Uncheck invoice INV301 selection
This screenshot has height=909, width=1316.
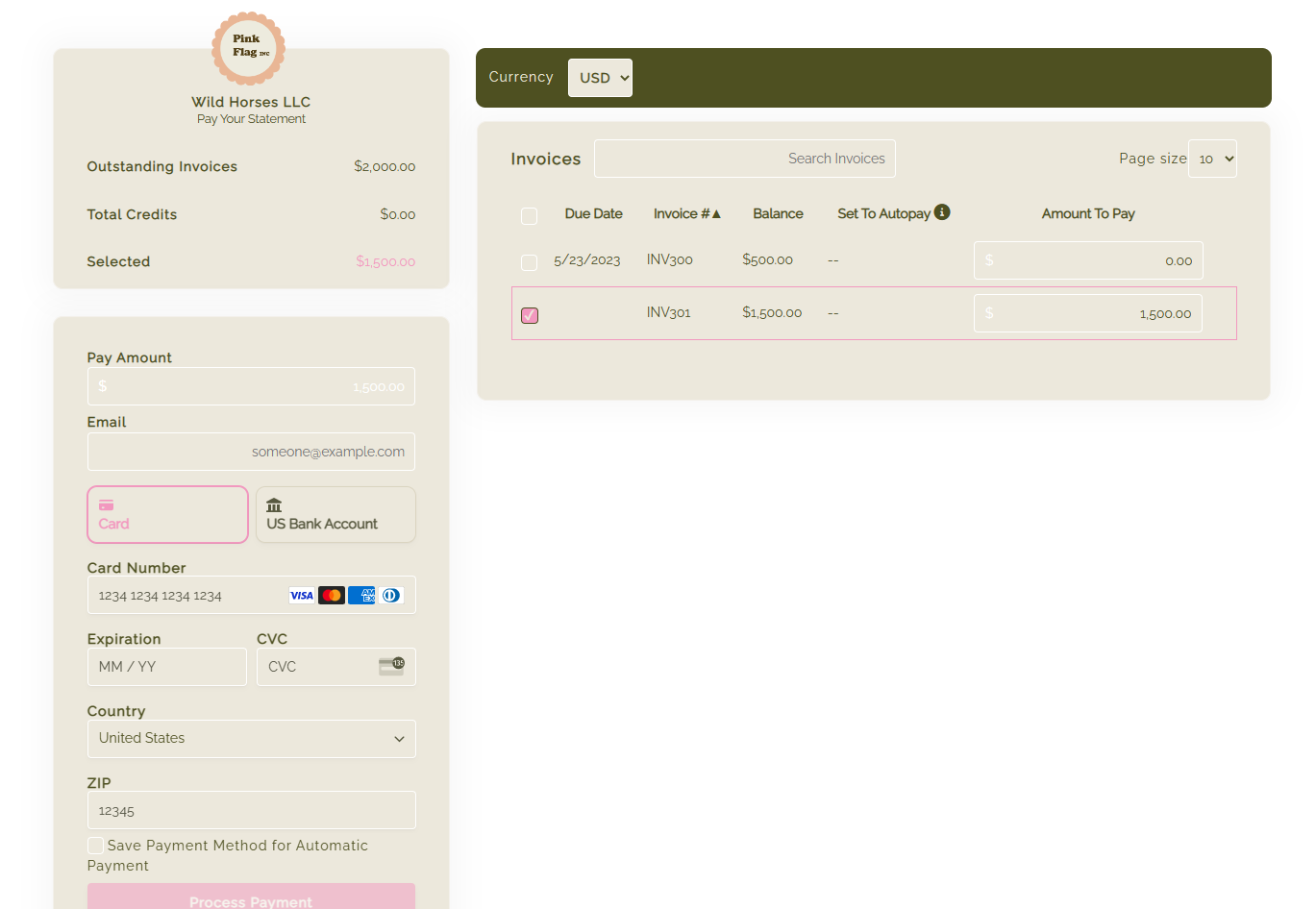(529, 315)
